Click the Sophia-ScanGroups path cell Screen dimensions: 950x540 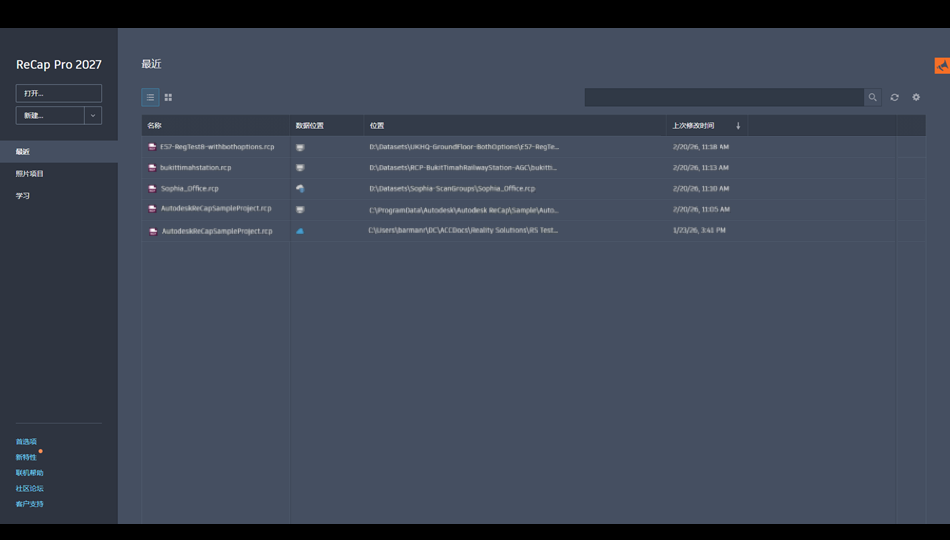tap(452, 188)
